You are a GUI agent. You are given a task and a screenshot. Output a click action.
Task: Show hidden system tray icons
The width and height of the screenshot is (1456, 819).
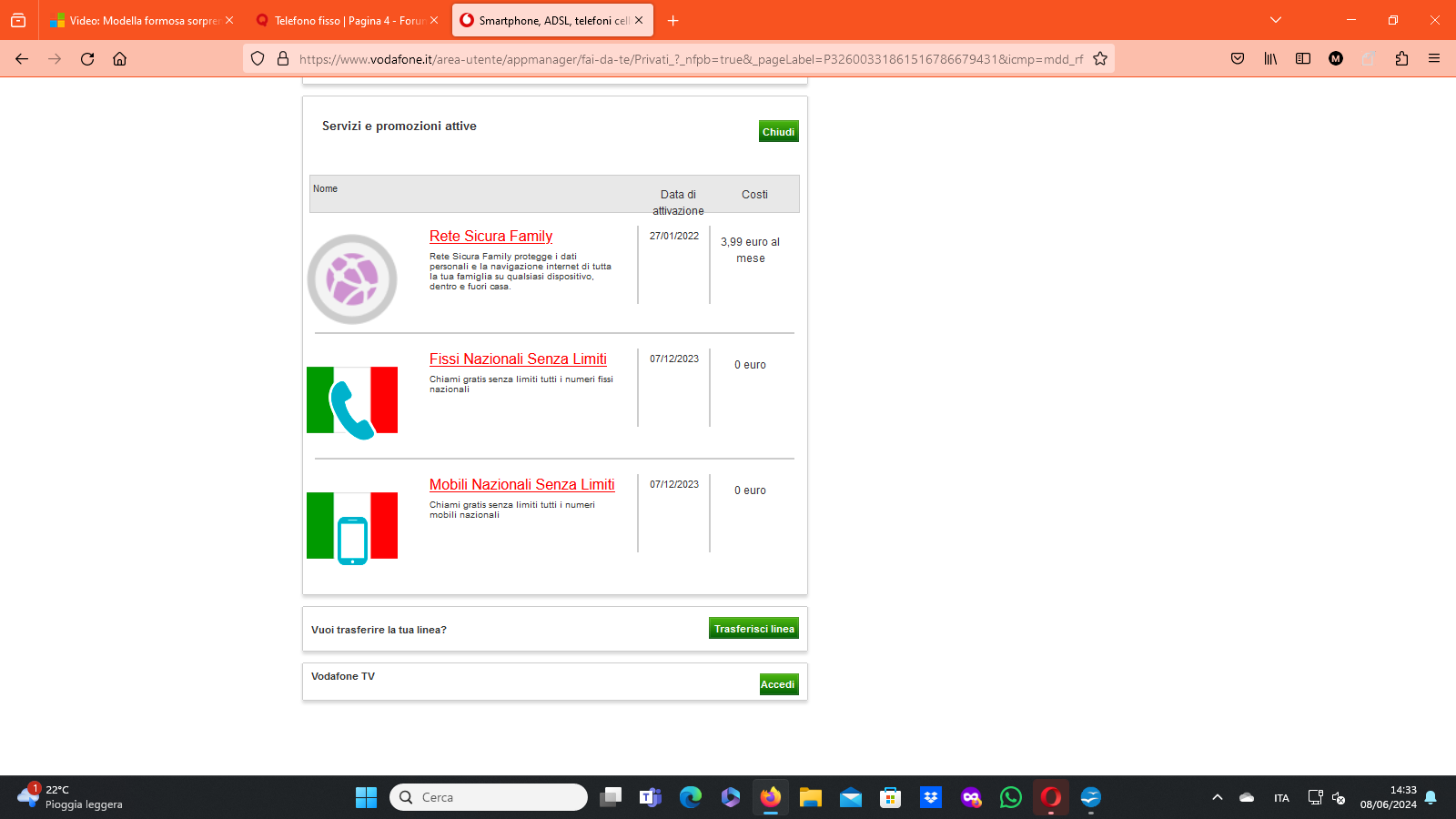(1217, 798)
